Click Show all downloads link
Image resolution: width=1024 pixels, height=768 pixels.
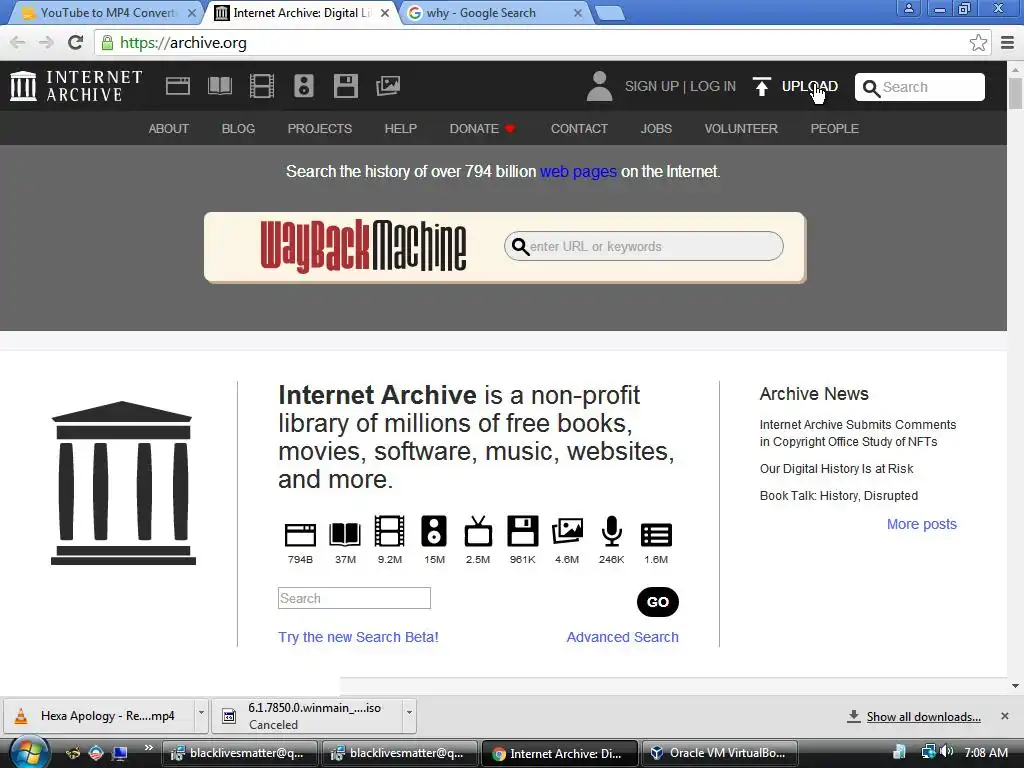[x=923, y=716]
